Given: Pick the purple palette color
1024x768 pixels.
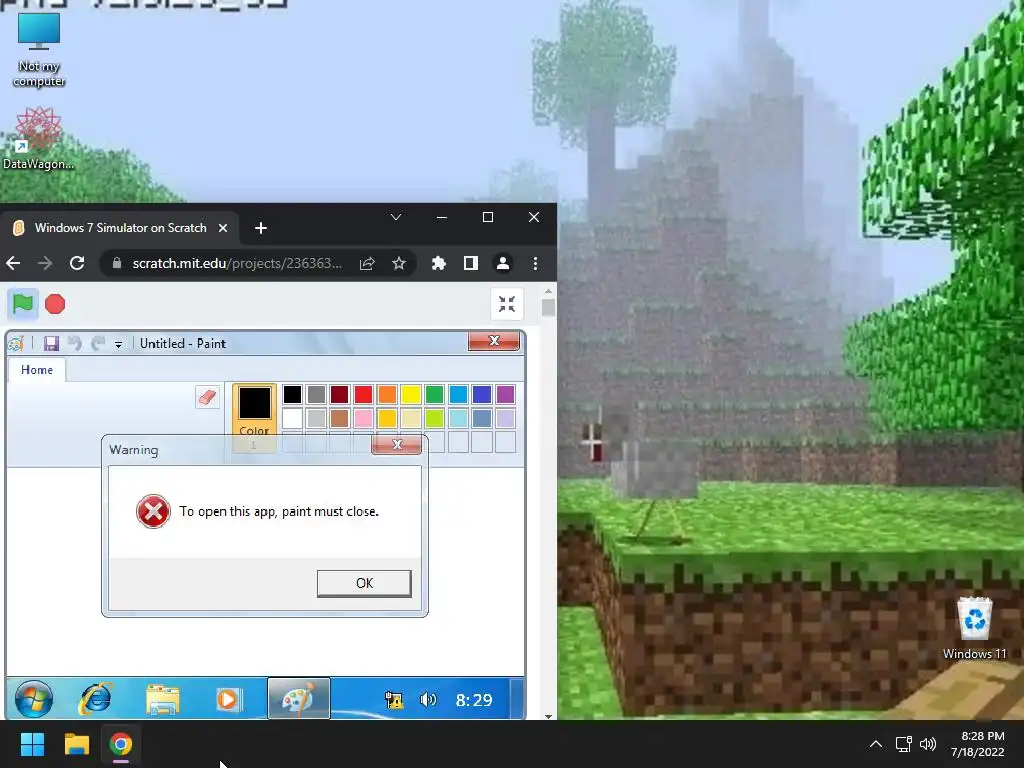Looking at the screenshot, I should coord(505,394).
